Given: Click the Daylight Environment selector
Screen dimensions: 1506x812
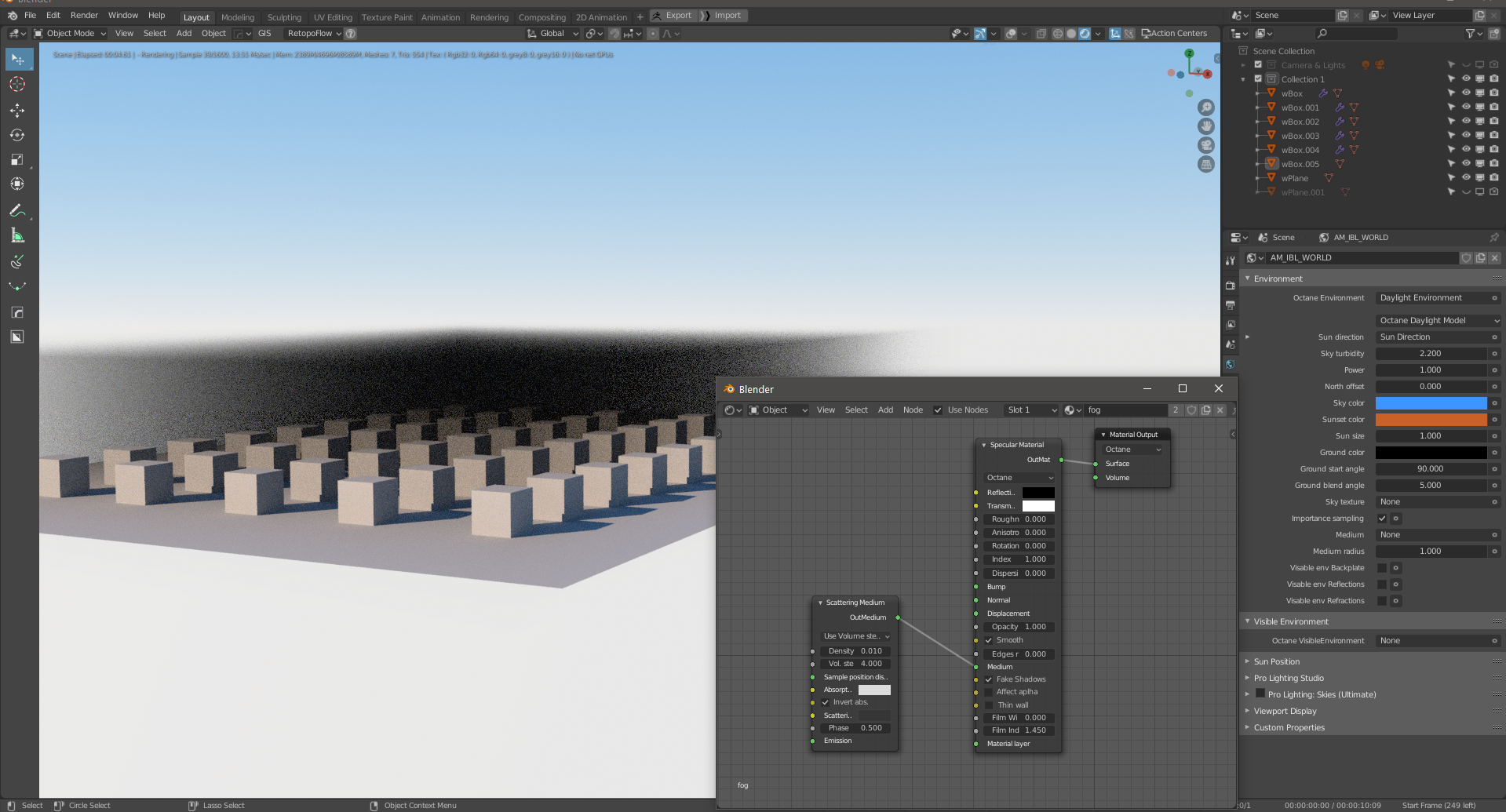Looking at the screenshot, I should pos(1431,298).
